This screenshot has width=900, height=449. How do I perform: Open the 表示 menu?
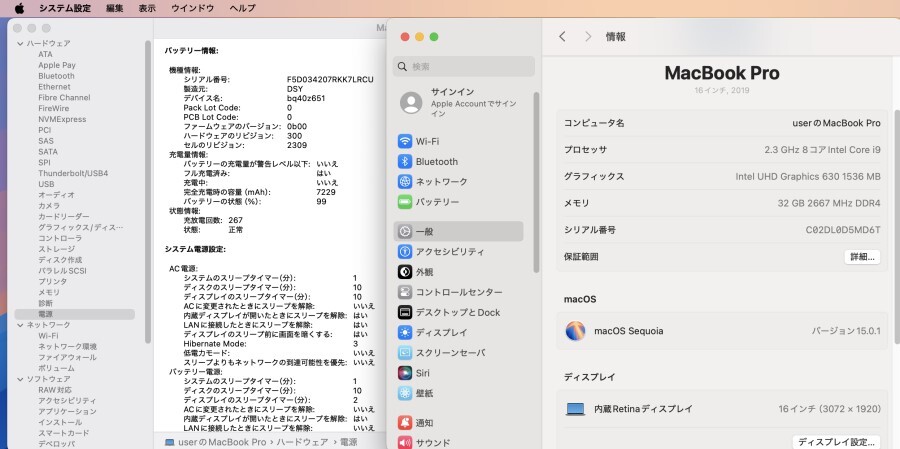pos(147,8)
